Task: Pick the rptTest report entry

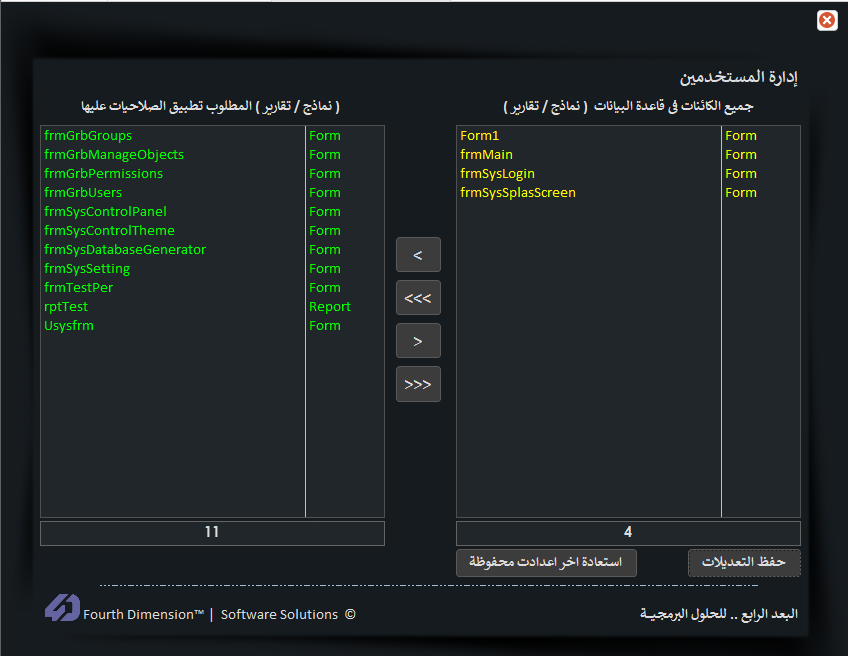Action: 66,307
